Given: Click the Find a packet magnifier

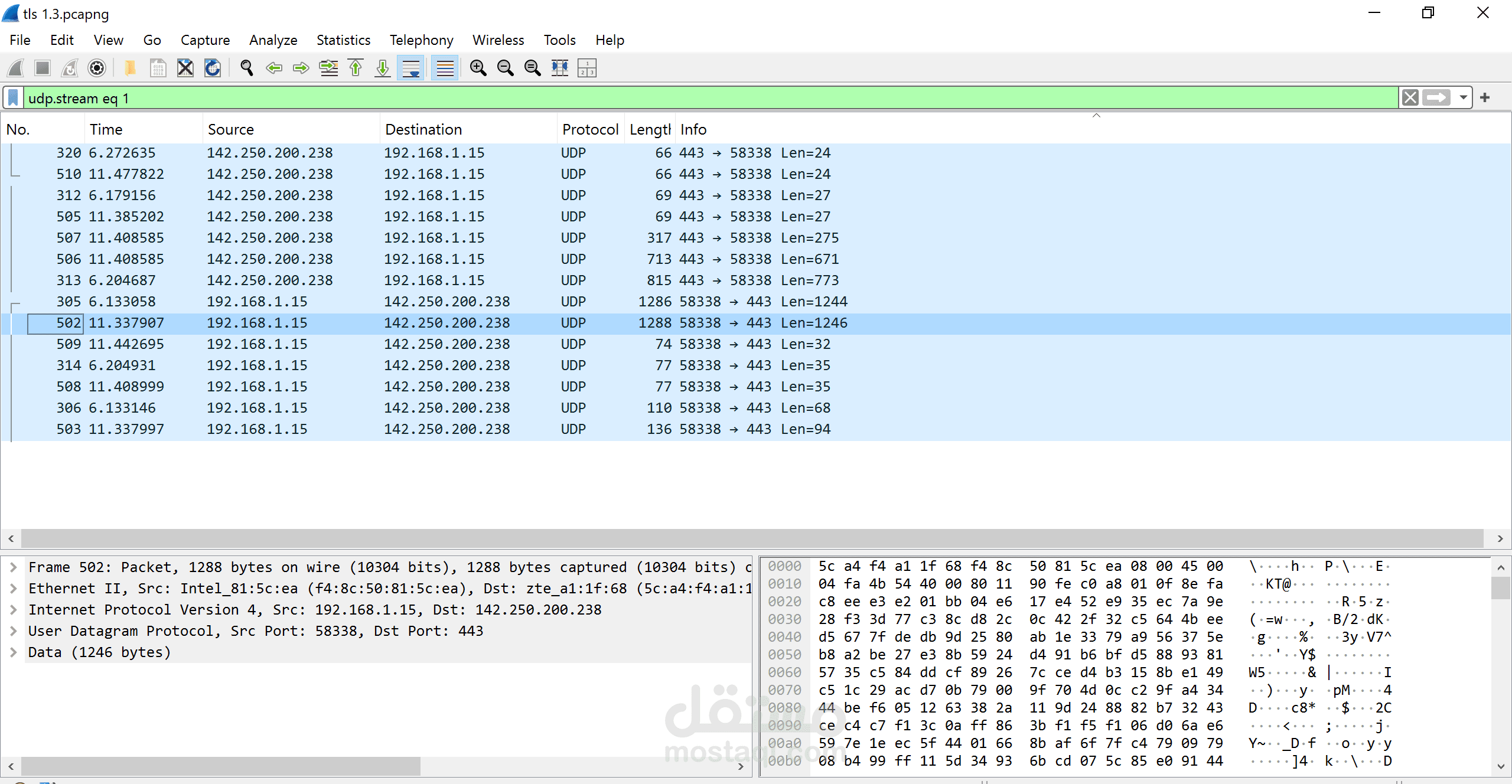Looking at the screenshot, I should pyautogui.click(x=247, y=68).
